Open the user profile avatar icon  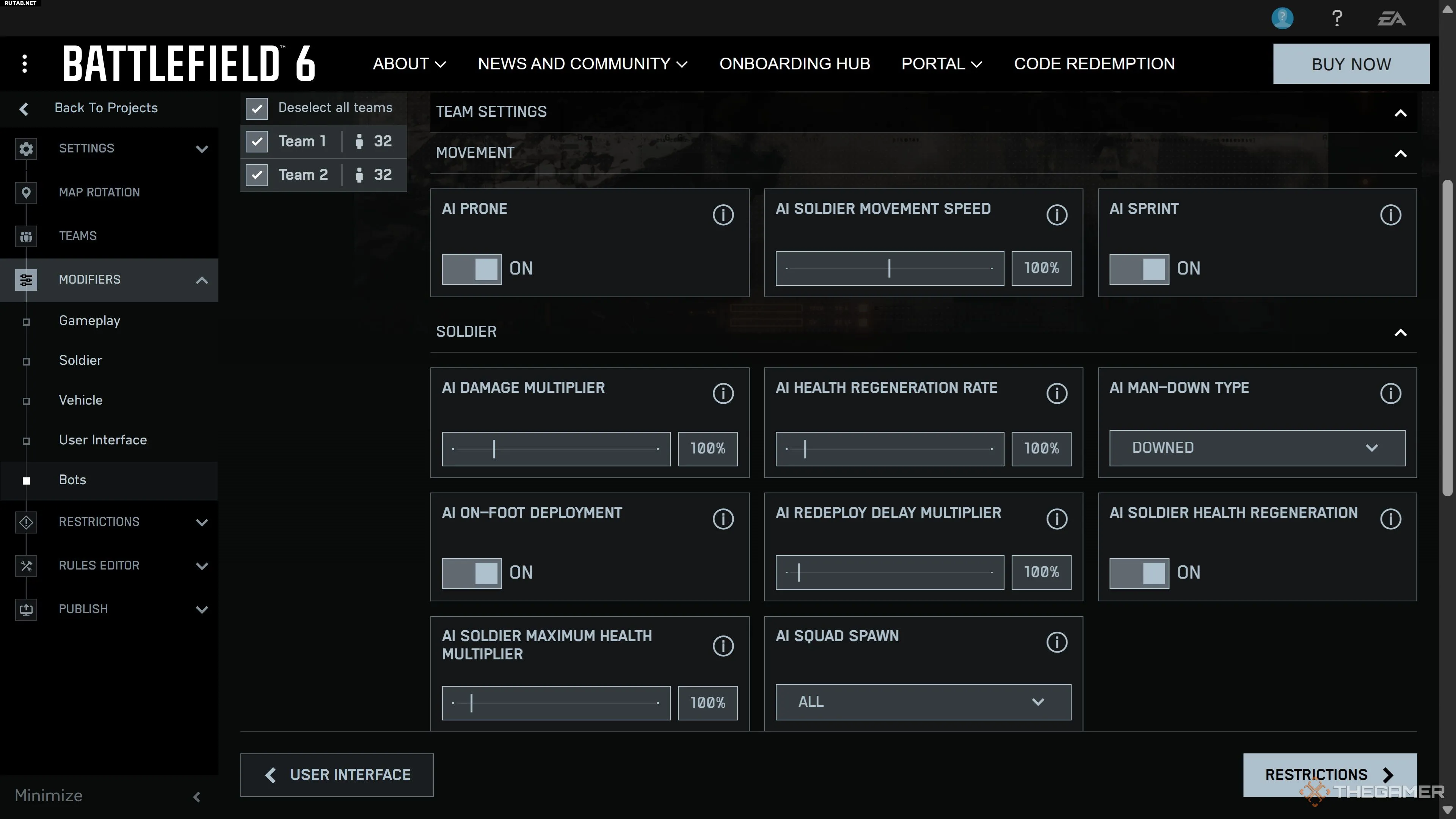tap(1282, 18)
